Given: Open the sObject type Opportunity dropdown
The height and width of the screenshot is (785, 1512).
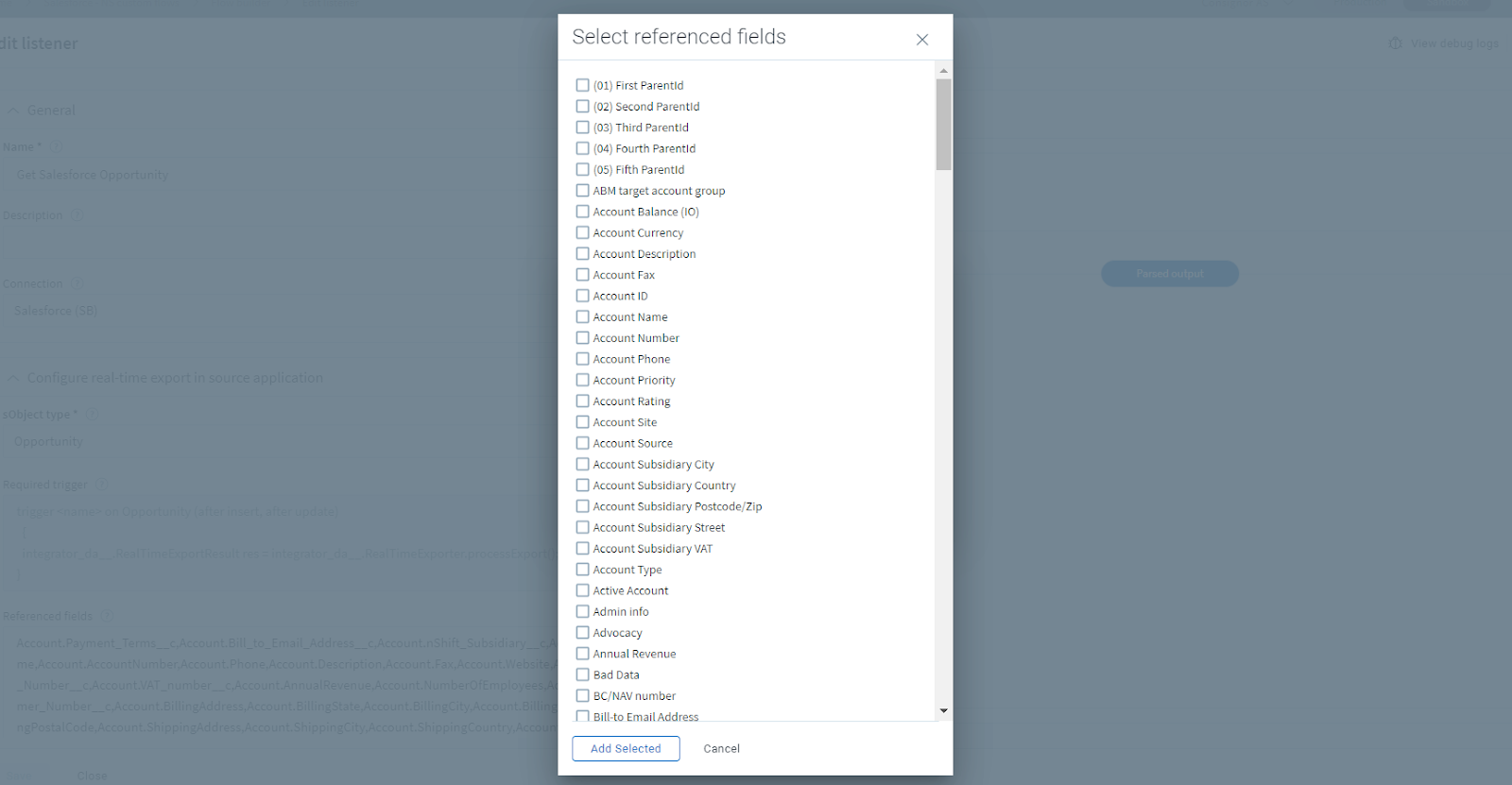Looking at the screenshot, I should coord(280,442).
